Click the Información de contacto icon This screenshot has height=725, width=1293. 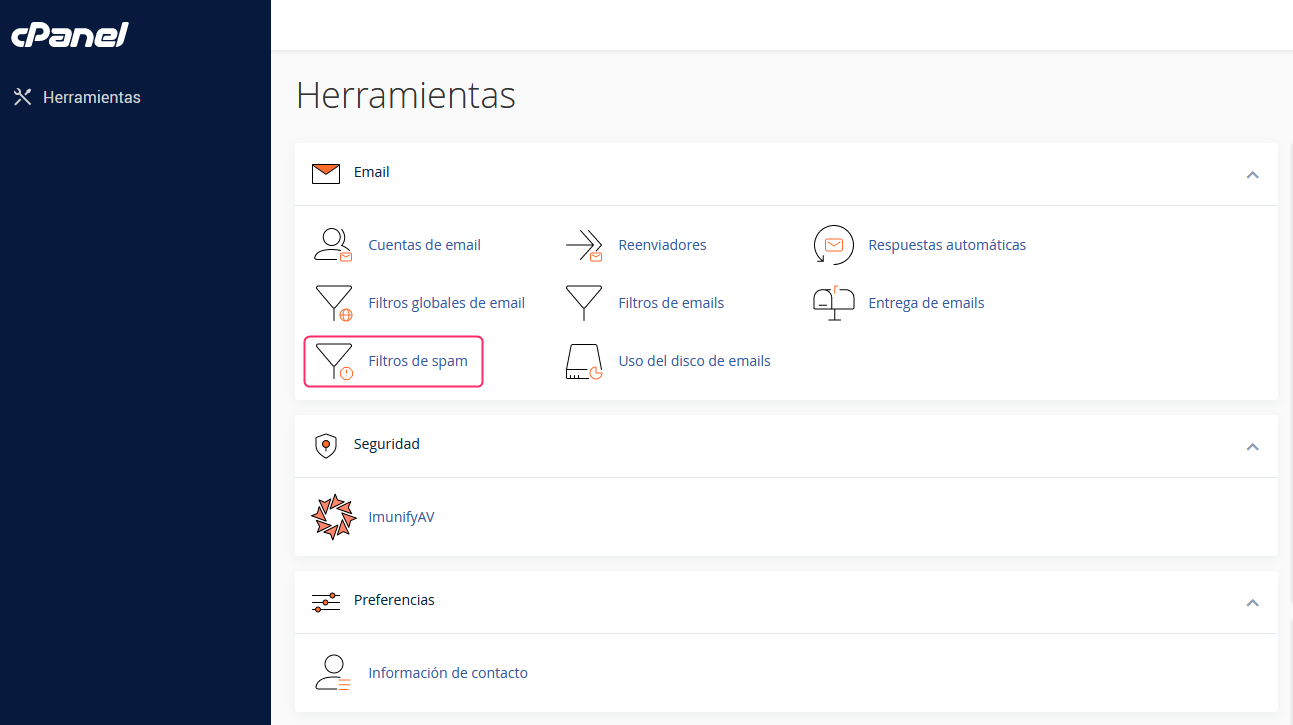pyautogui.click(x=333, y=673)
